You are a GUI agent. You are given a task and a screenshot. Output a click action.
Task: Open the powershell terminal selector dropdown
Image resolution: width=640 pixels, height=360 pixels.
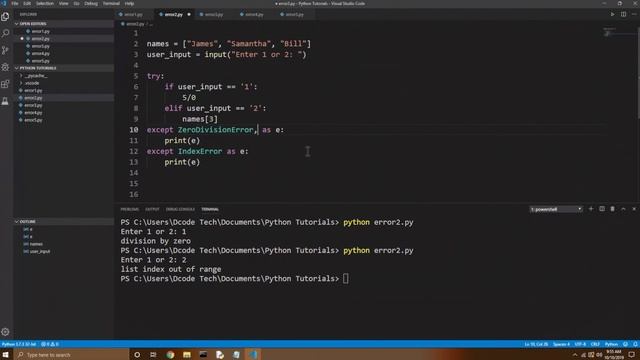556,209
